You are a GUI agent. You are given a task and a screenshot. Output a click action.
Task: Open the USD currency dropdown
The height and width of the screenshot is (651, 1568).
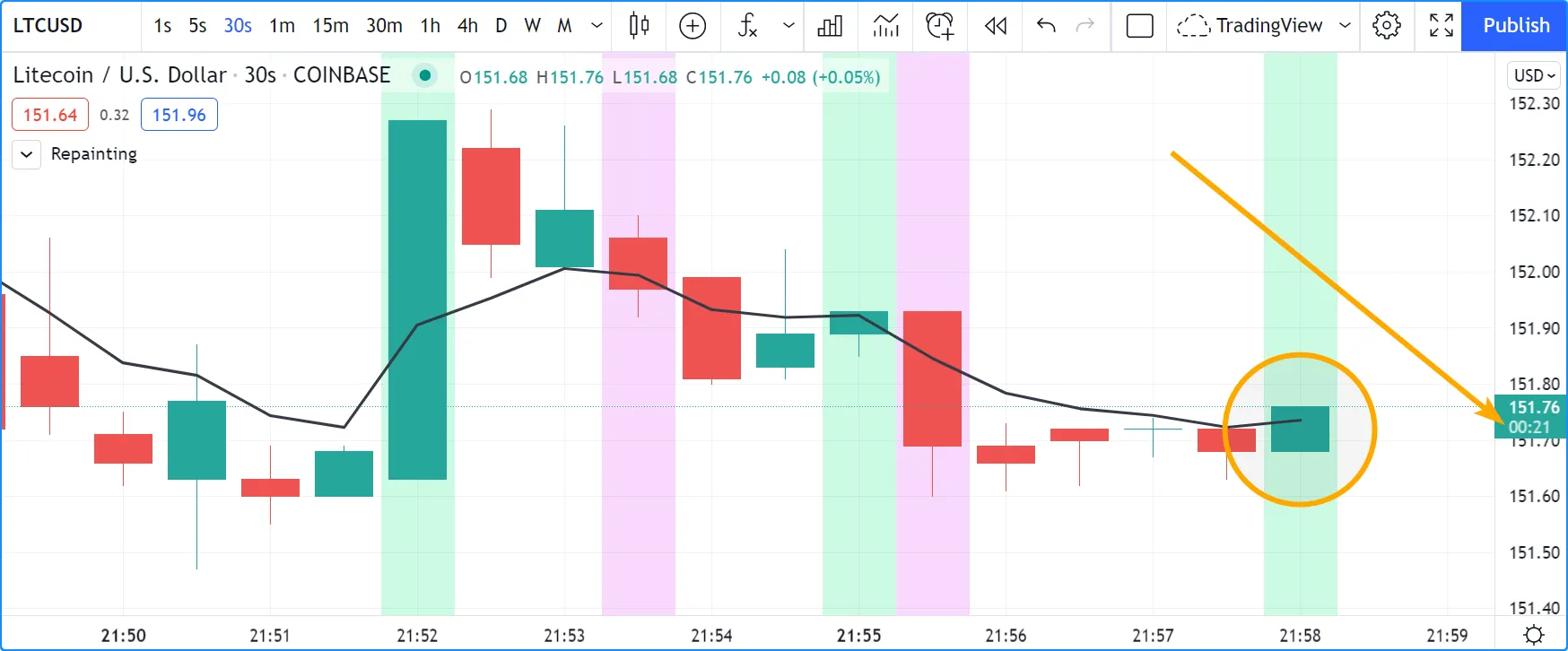(x=1534, y=76)
